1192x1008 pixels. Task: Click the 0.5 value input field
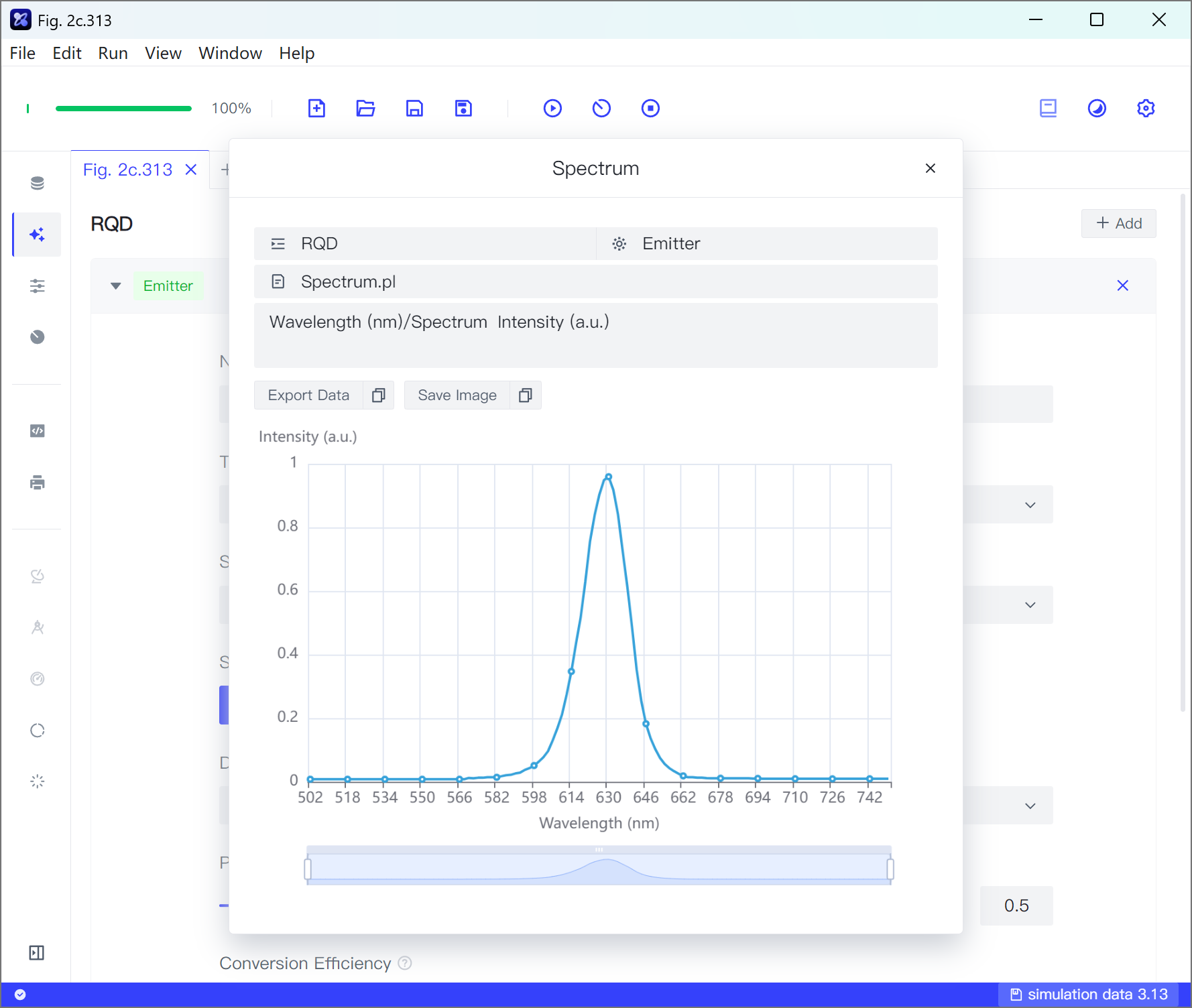1016,905
